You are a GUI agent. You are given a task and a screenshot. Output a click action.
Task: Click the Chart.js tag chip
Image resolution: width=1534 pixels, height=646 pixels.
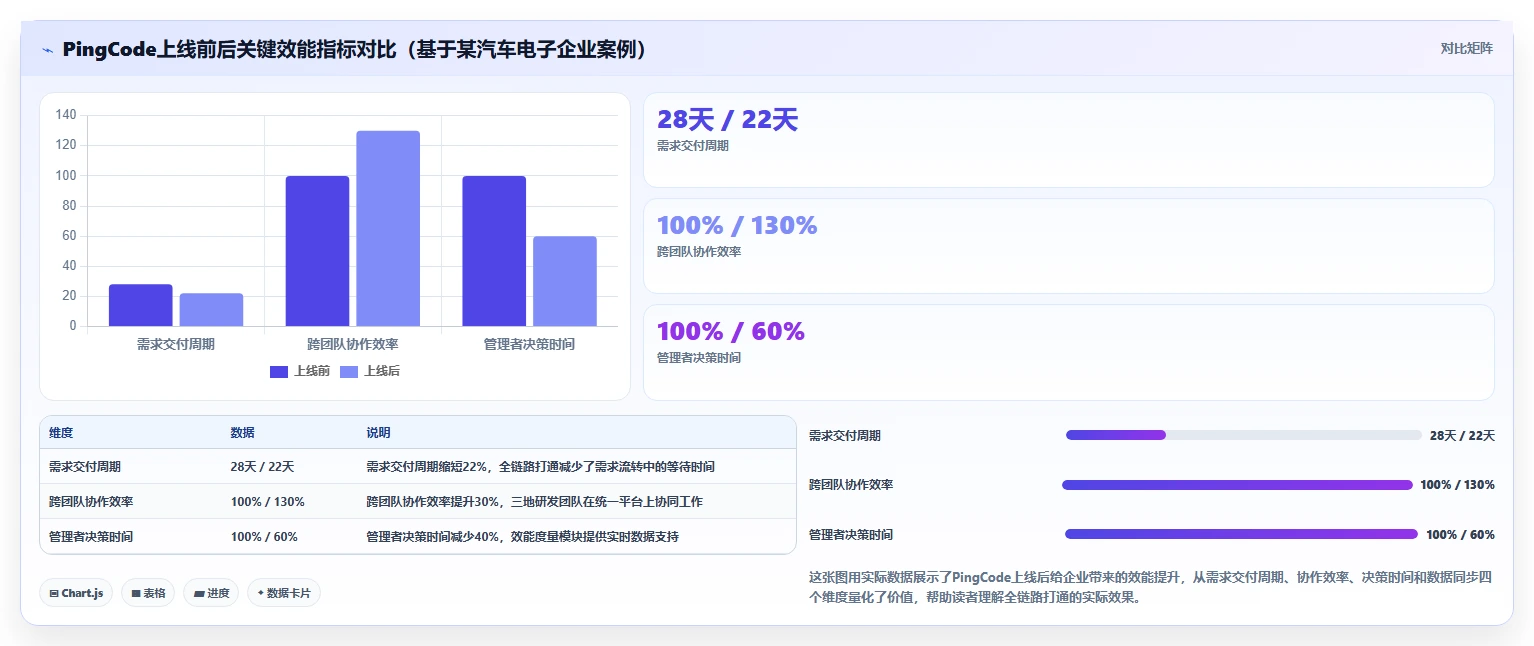(77, 593)
